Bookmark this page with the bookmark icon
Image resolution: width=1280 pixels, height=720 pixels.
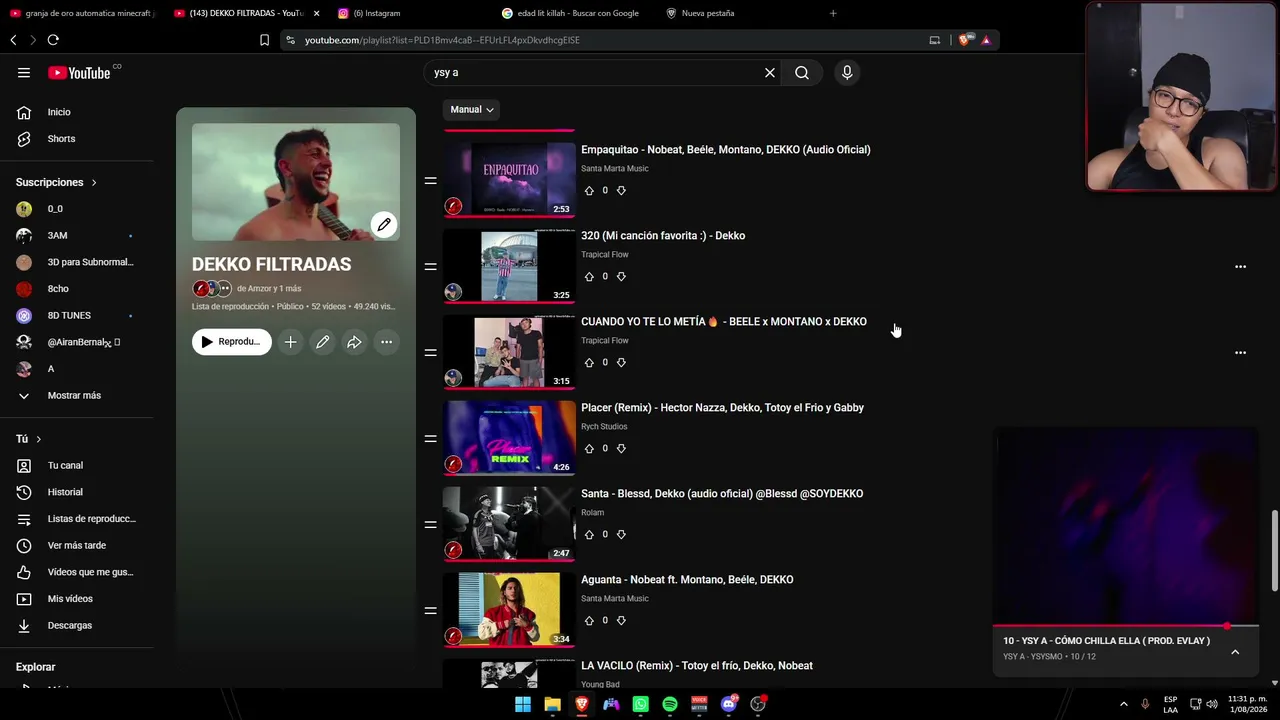pyautogui.click(x=264, y=40)
